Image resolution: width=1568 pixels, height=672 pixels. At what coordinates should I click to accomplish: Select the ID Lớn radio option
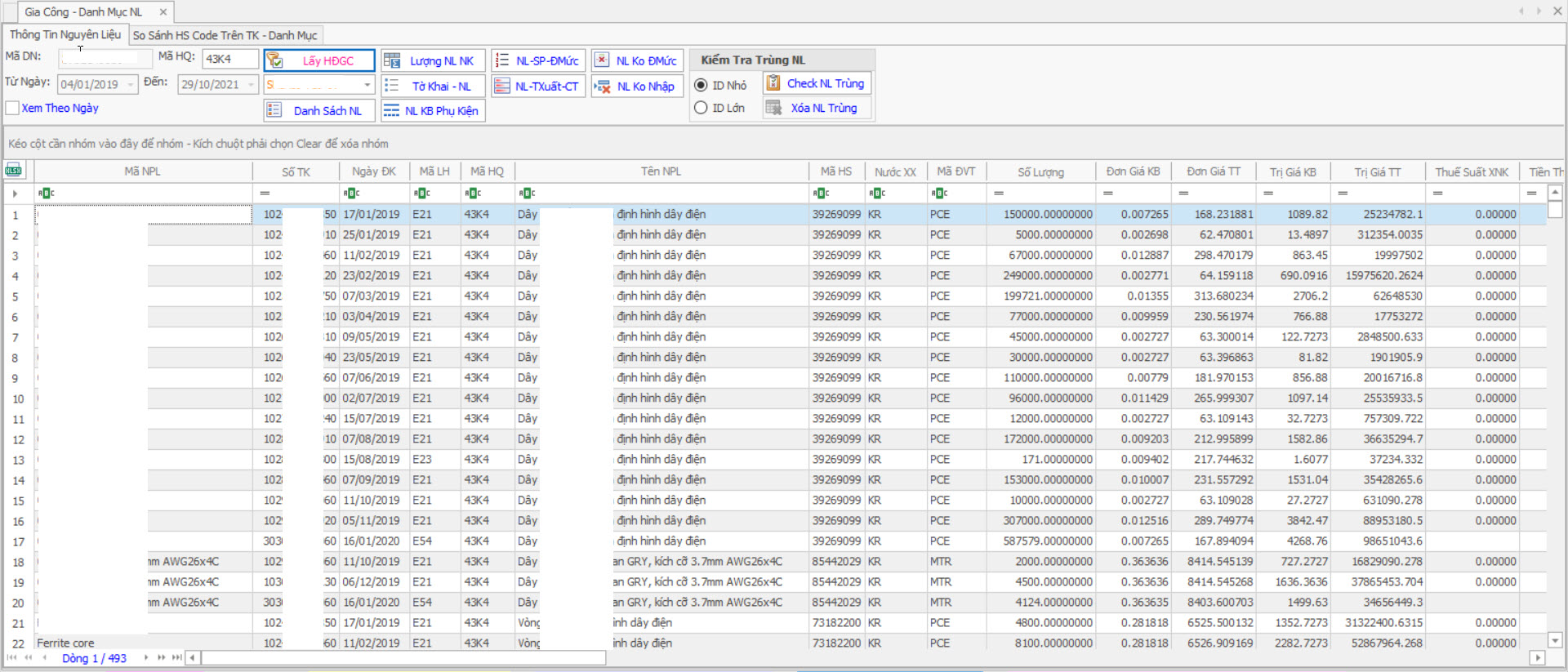point(701,108)
